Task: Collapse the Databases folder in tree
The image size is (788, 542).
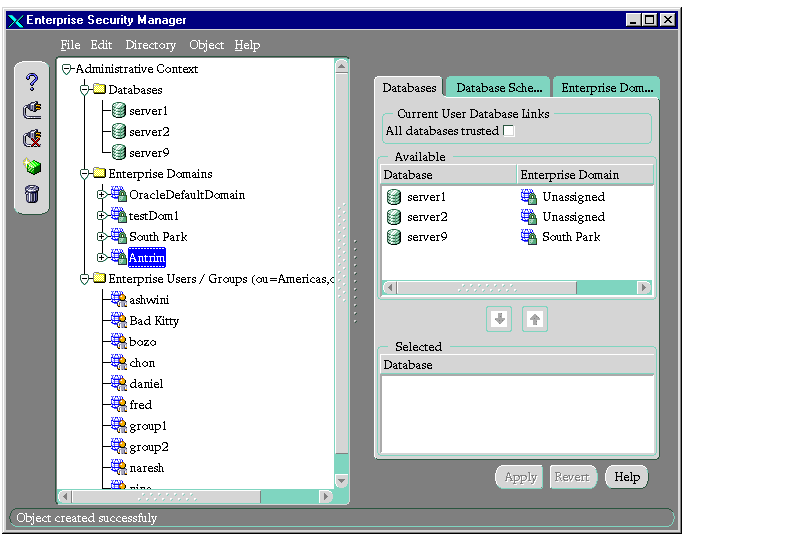Action: (85, 90)
